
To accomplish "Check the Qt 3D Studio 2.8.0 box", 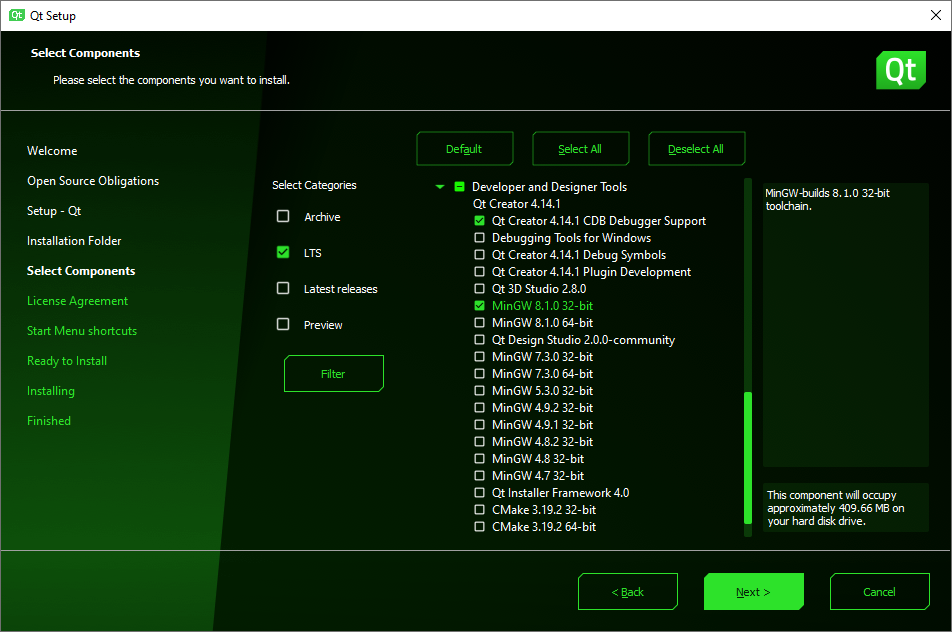I will [480, 288].
